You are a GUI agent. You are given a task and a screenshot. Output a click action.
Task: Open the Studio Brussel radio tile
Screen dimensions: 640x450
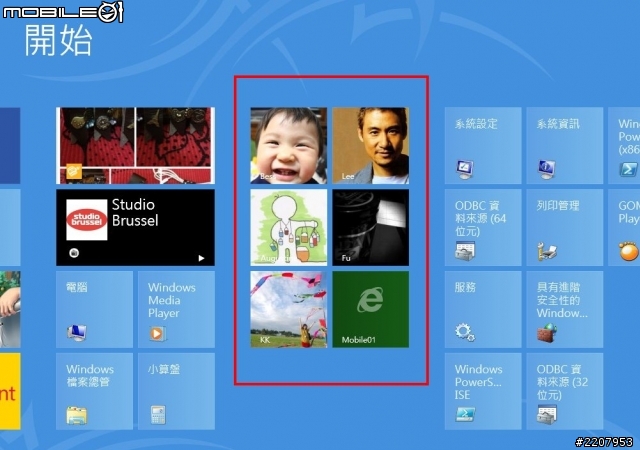(x=136, y=227)
